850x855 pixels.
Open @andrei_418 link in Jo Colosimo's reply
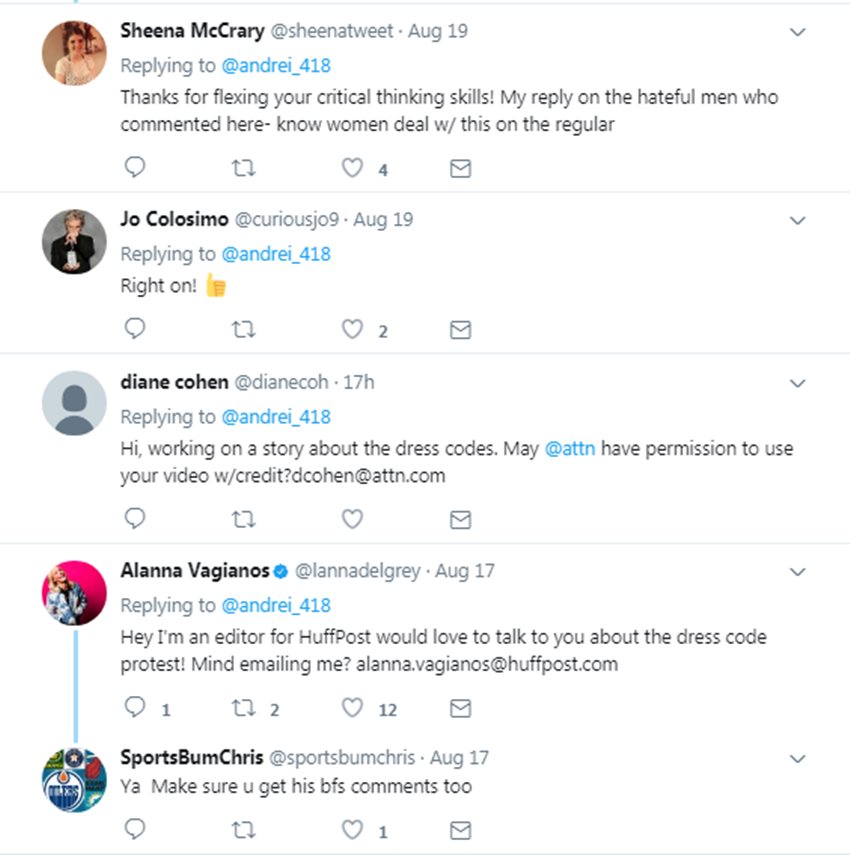tap(276, 254)
